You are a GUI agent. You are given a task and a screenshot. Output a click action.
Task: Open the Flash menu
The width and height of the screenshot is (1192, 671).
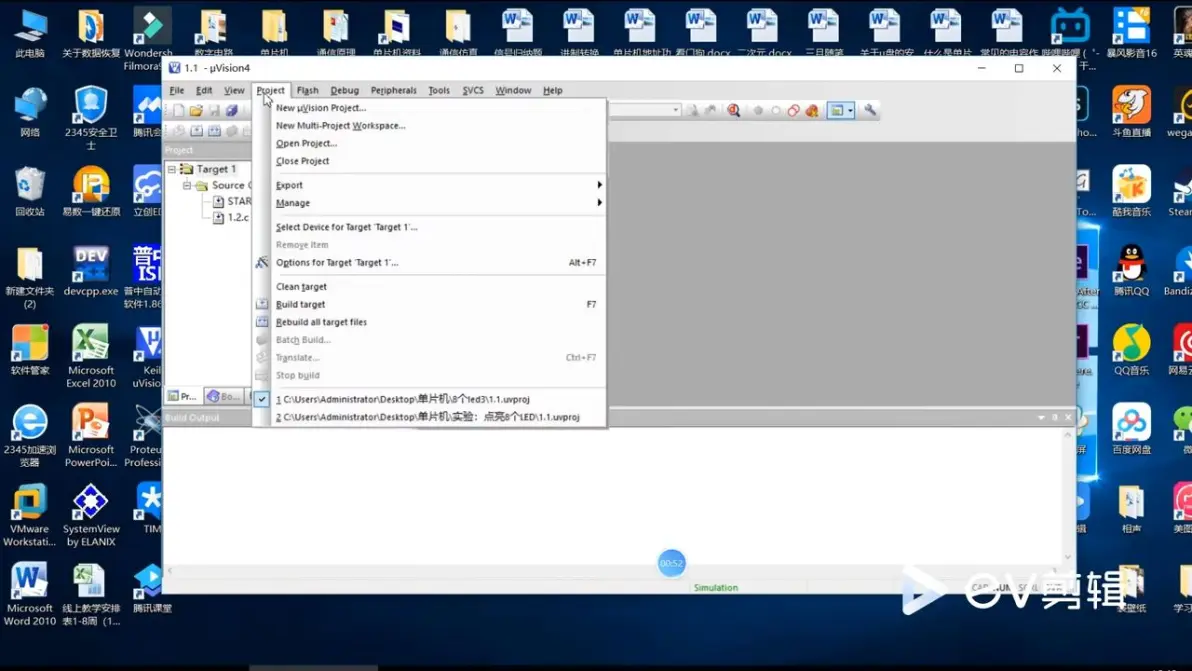(307, 90)
